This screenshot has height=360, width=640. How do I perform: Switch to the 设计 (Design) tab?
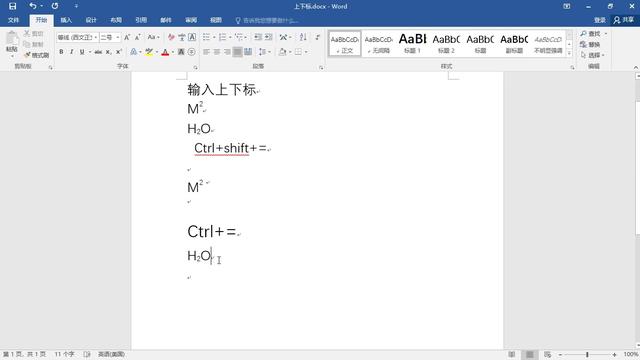(x=91, y=20)
